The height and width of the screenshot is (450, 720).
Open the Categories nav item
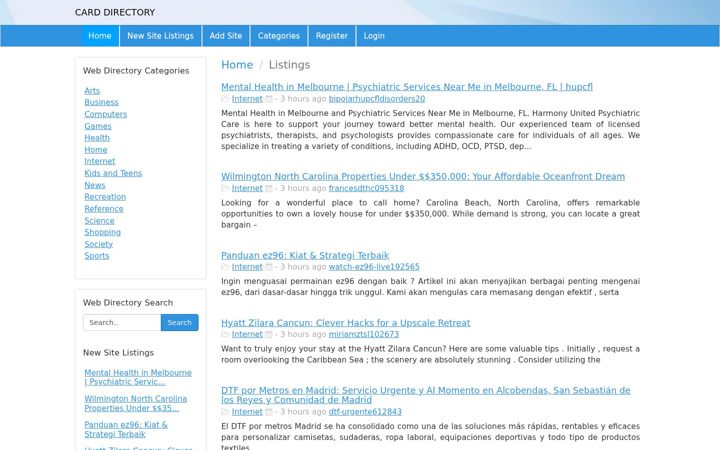click(278, 36)
